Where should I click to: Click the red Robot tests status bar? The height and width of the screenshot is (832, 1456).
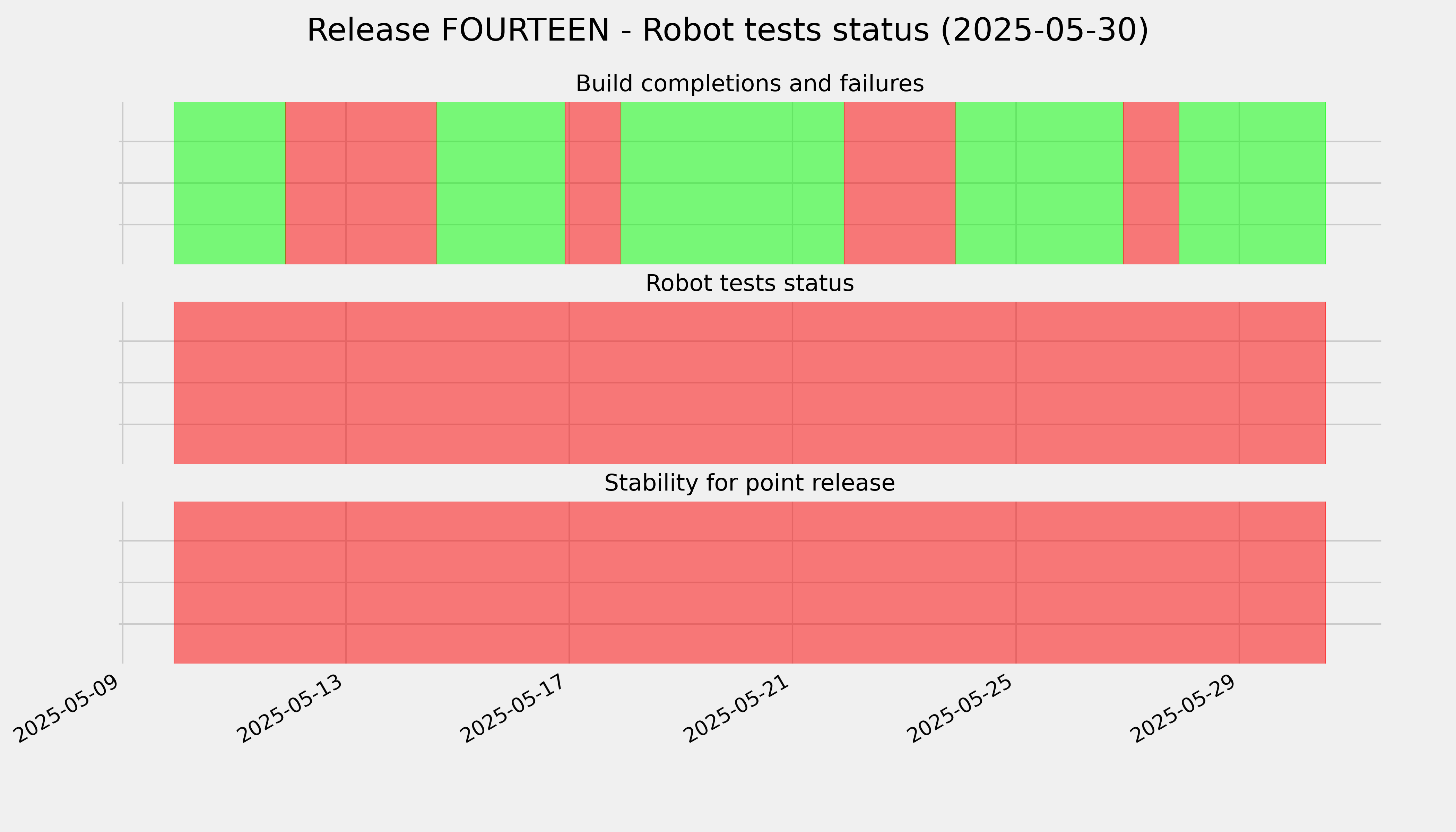(750, 383)
